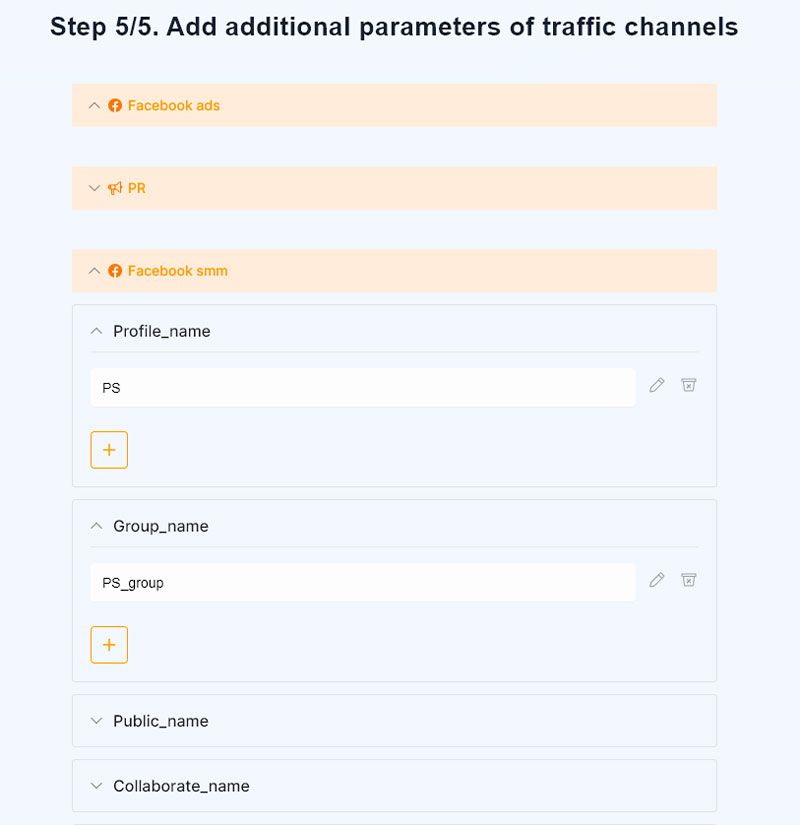Collapse the Facebook smm section chevron
The image size is (800, 825).
point(94,270)
